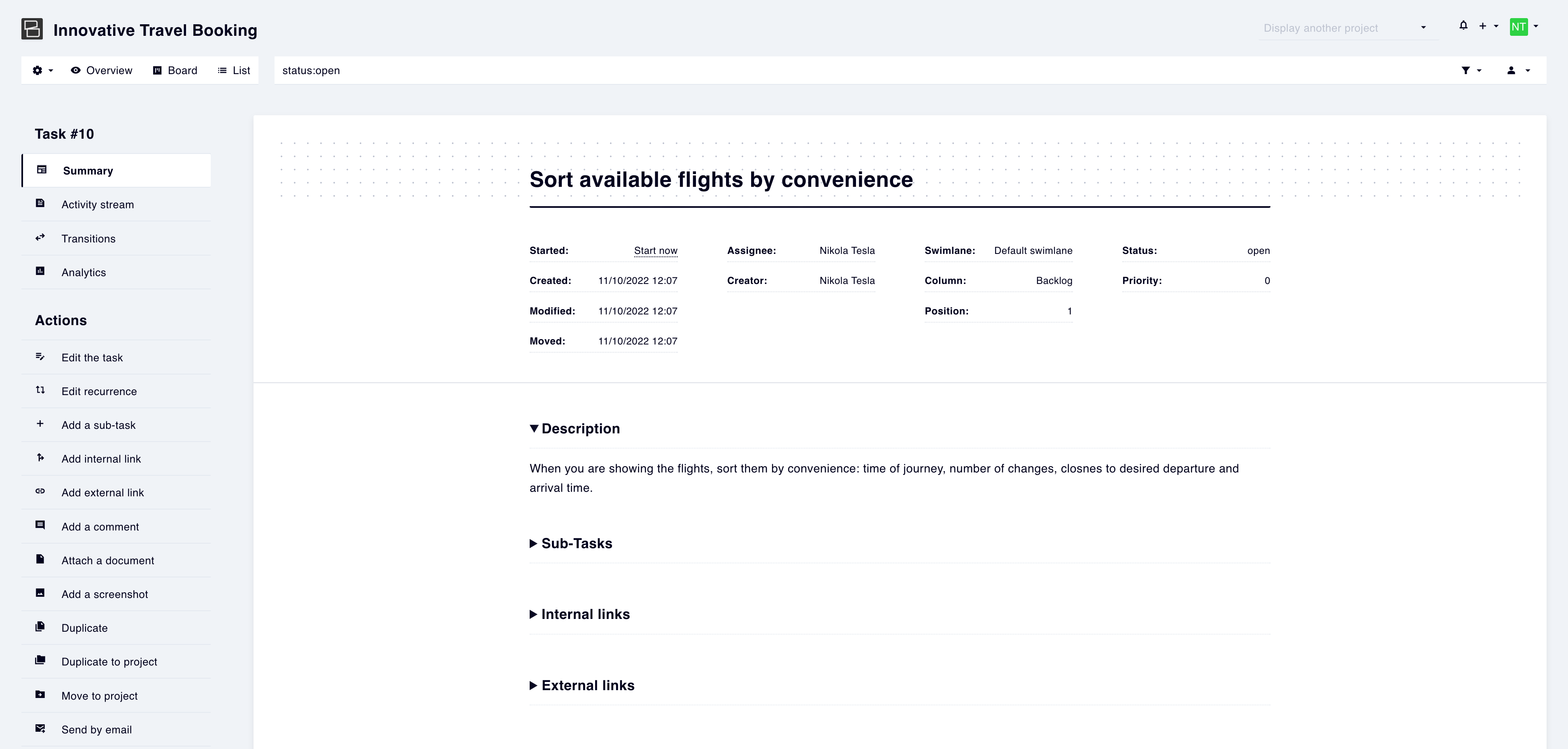Expand the Sub-Tasks section
Viewport: 1568px width, 749px height.
534,543
